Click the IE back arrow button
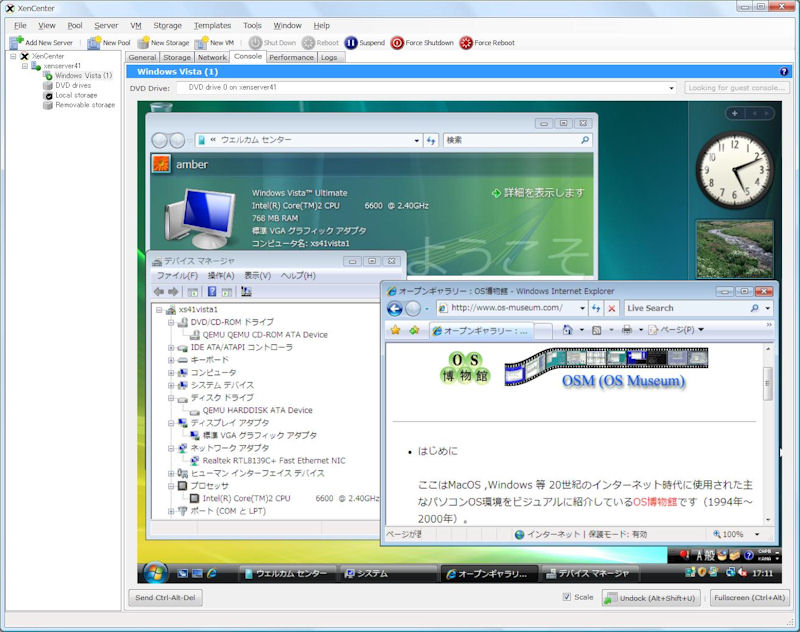The height and width of the screenshot is (632, 800). (x=394, y=308)
